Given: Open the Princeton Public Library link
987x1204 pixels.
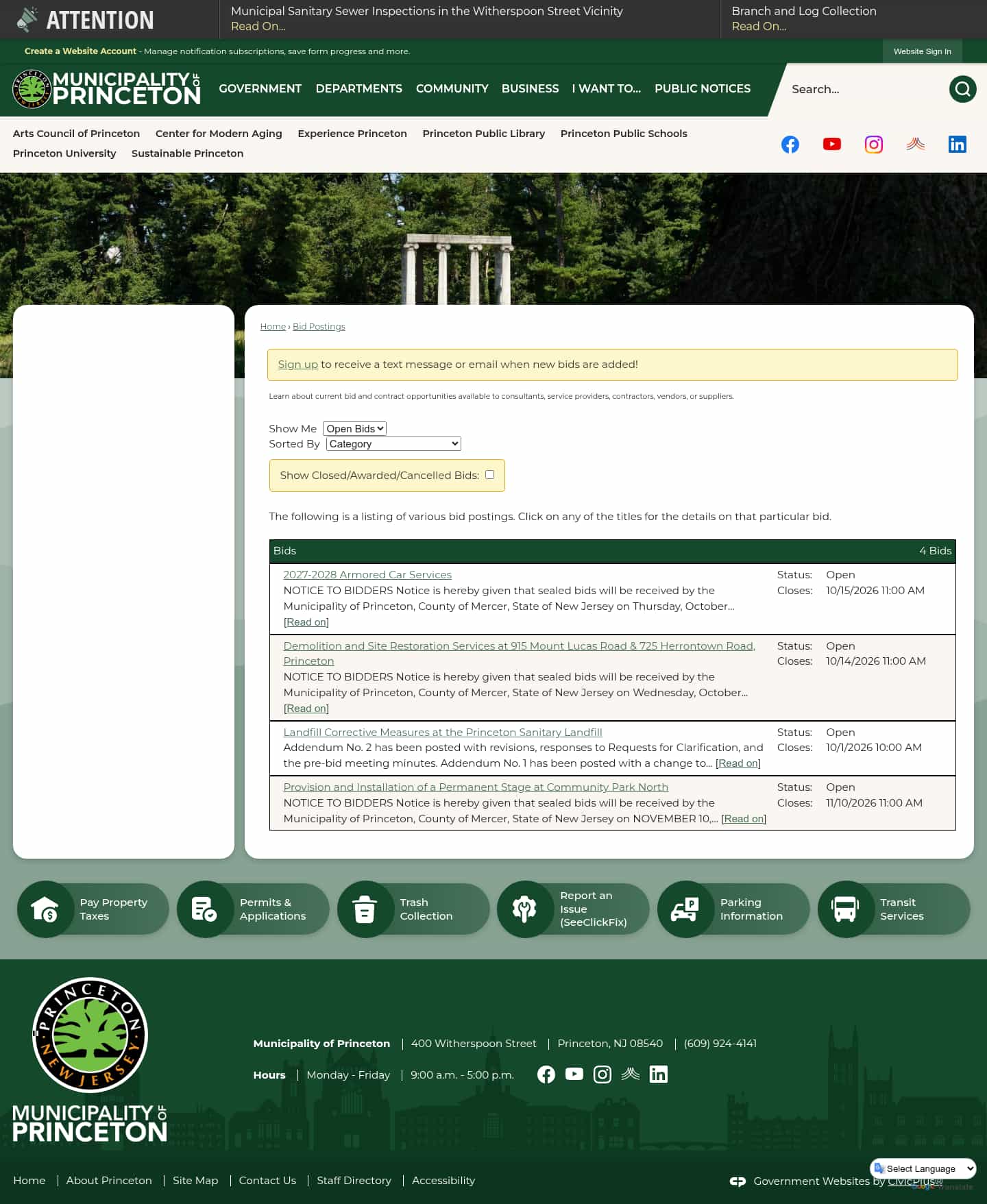Looking at the screenshot, I should tap(484, 134).
